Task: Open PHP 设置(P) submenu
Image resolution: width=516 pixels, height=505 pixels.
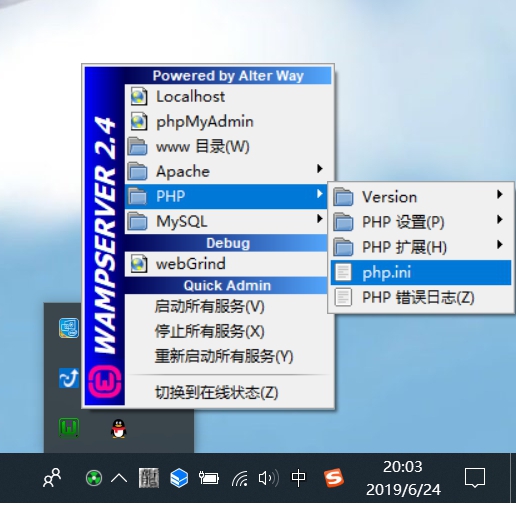Action: [421, 222]
